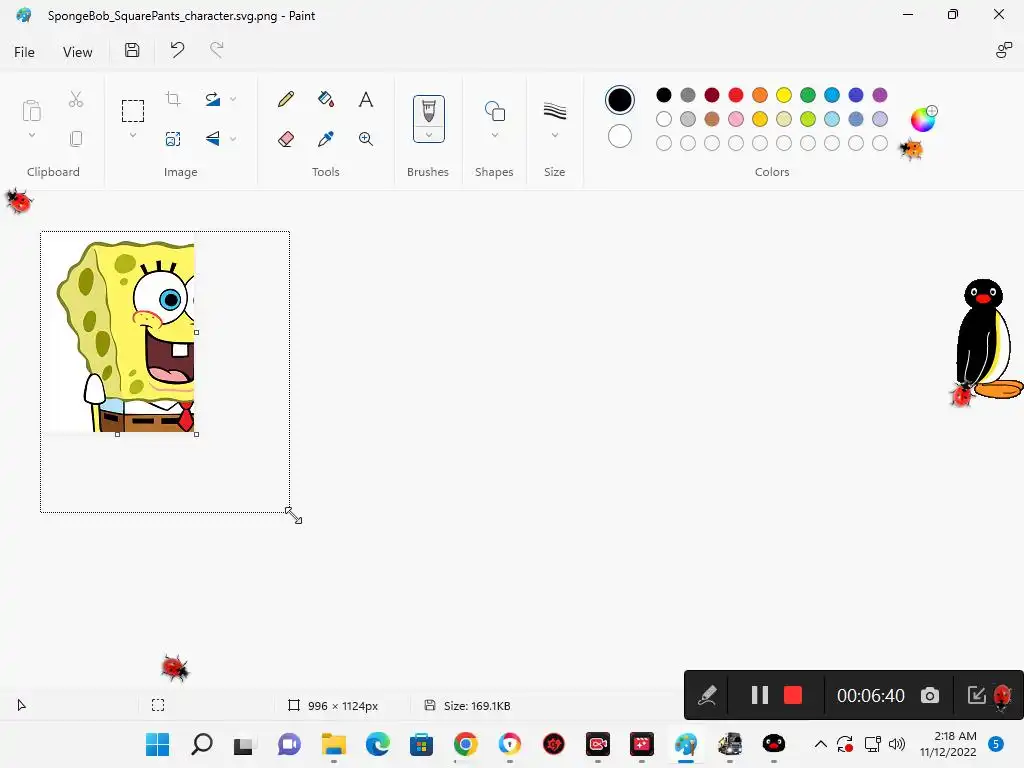
Task: Pick the dark red color swatch
Action: pyautogui.click(x=712, y=95)
